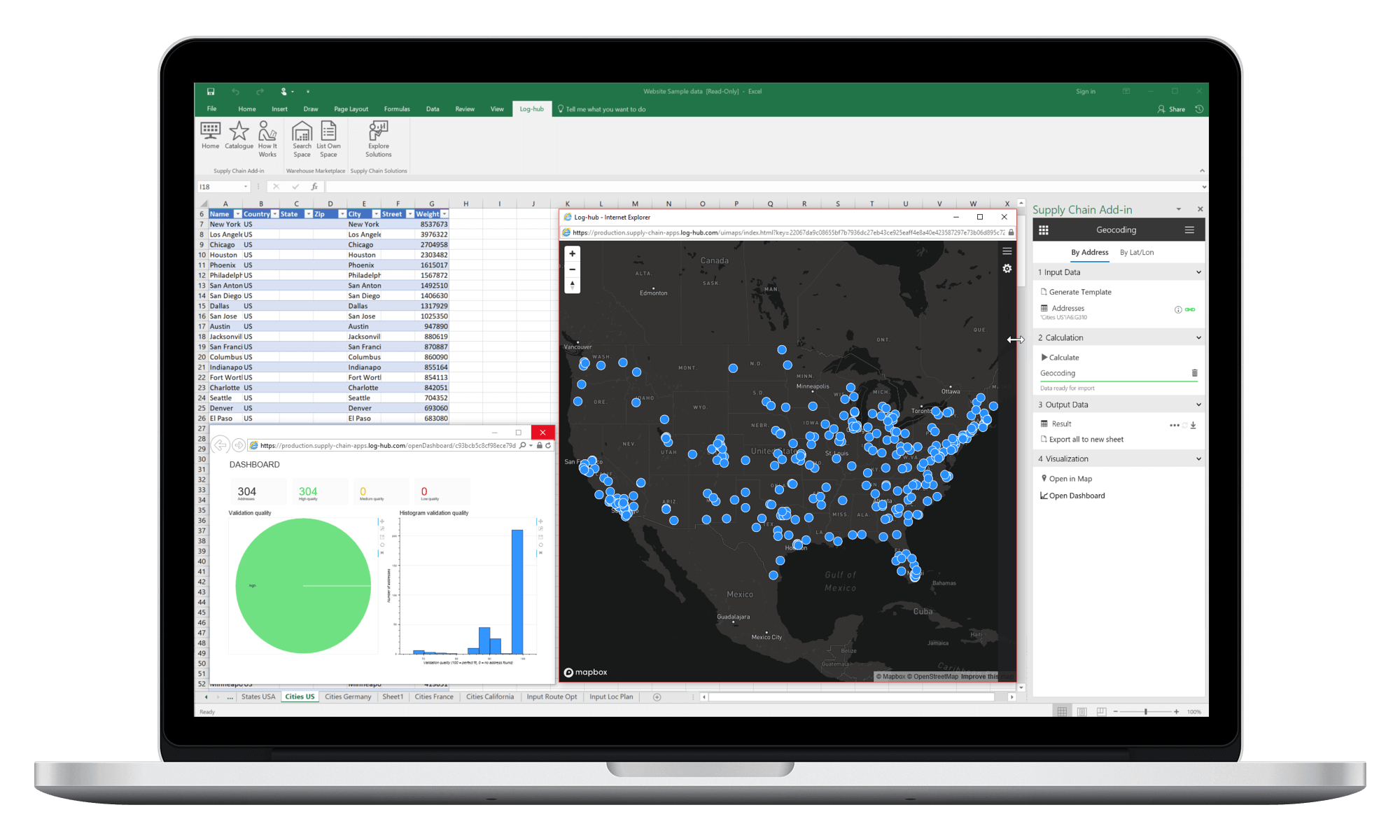This screenshot has width=1400, height=840.
Task: Zoom in on the map with the plus button
Action: [x=572, y=253]
